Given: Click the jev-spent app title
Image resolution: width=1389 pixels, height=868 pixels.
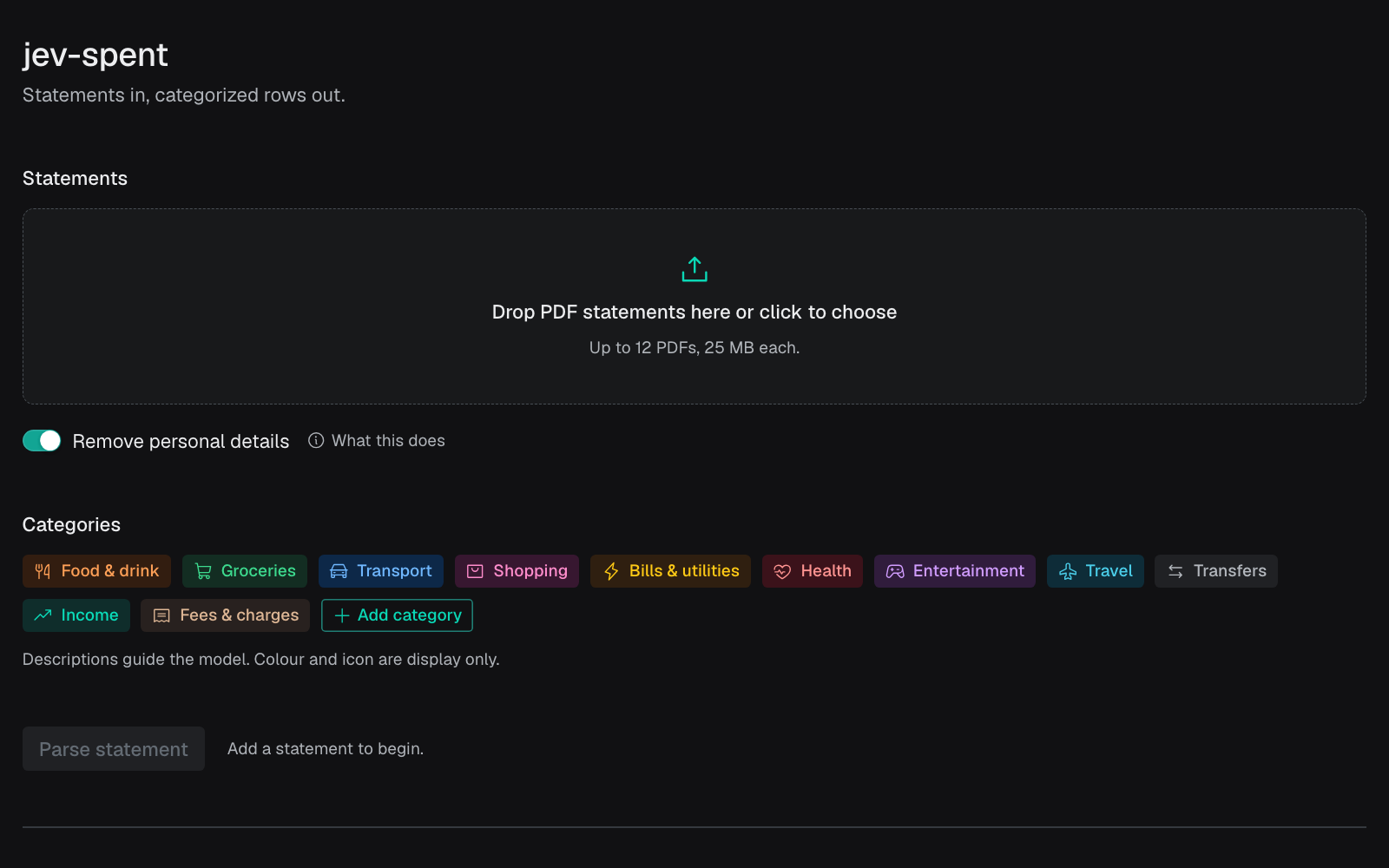Looking at the screenshot, I should pos(95,55).
